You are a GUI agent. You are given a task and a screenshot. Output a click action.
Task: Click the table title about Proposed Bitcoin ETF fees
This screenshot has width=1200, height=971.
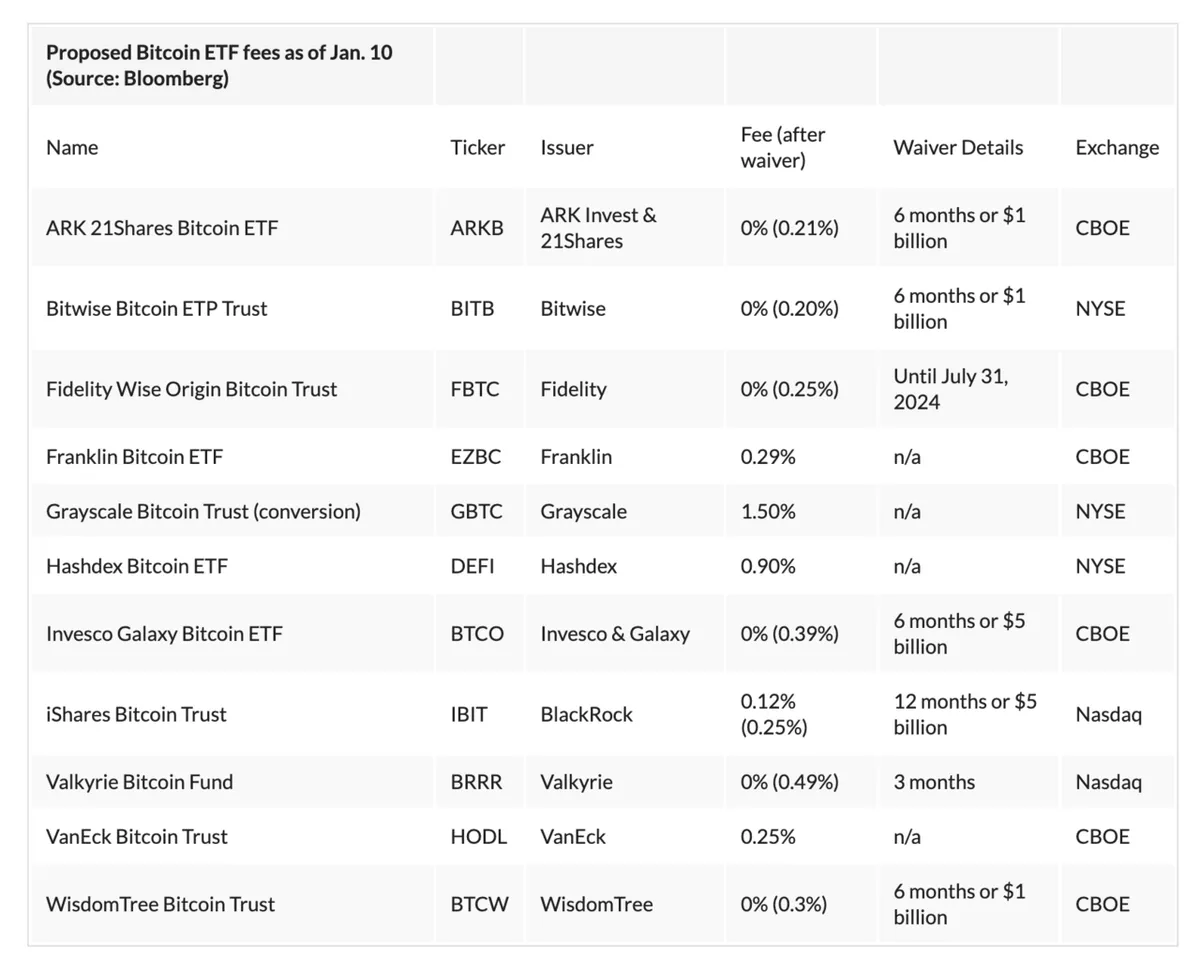coord(219,66)
